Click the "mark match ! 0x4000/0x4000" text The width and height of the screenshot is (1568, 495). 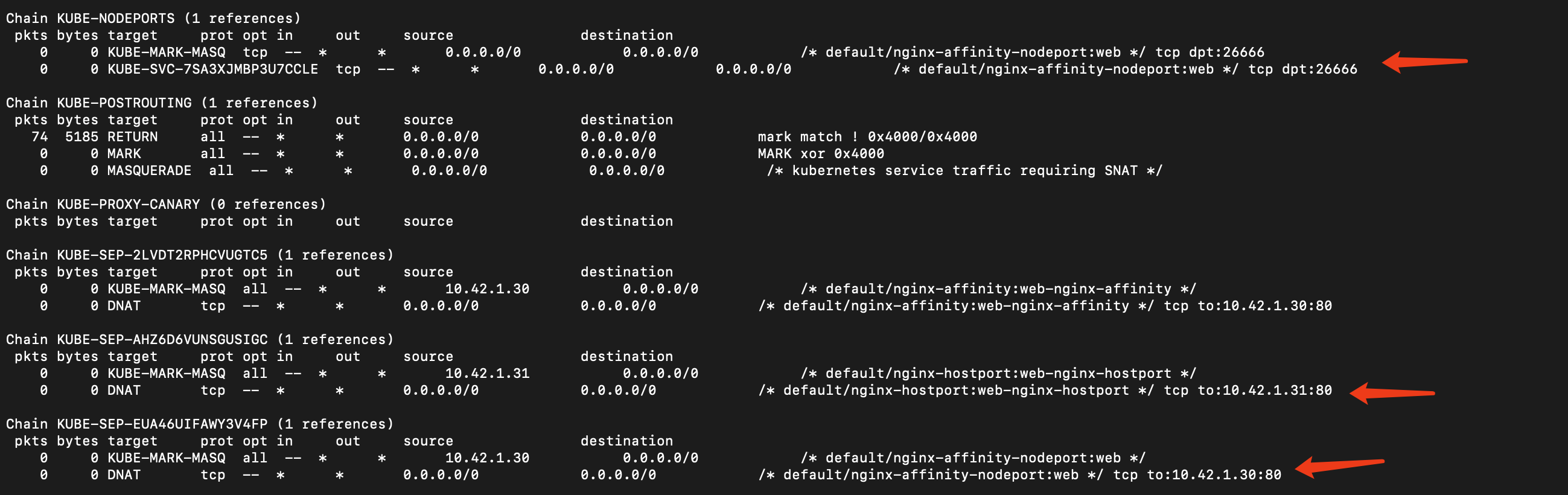[867, 137]
